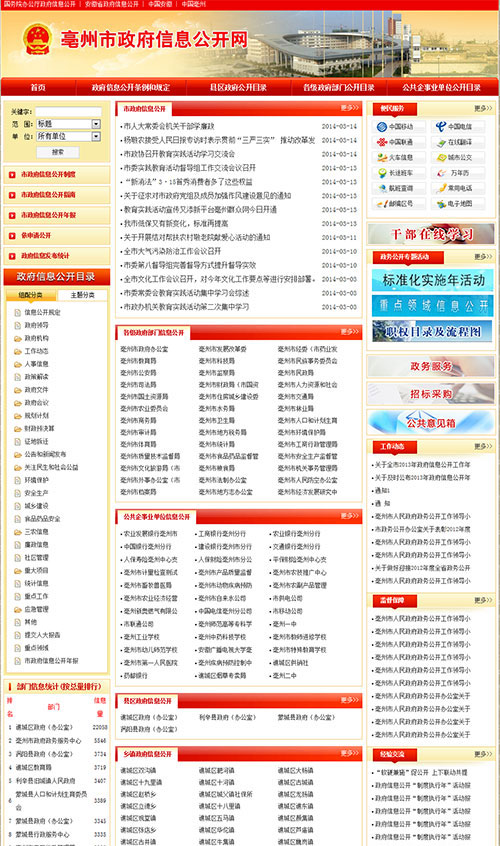
Task: Open the 公共意见箱 banner
Action: click(431, 422)
